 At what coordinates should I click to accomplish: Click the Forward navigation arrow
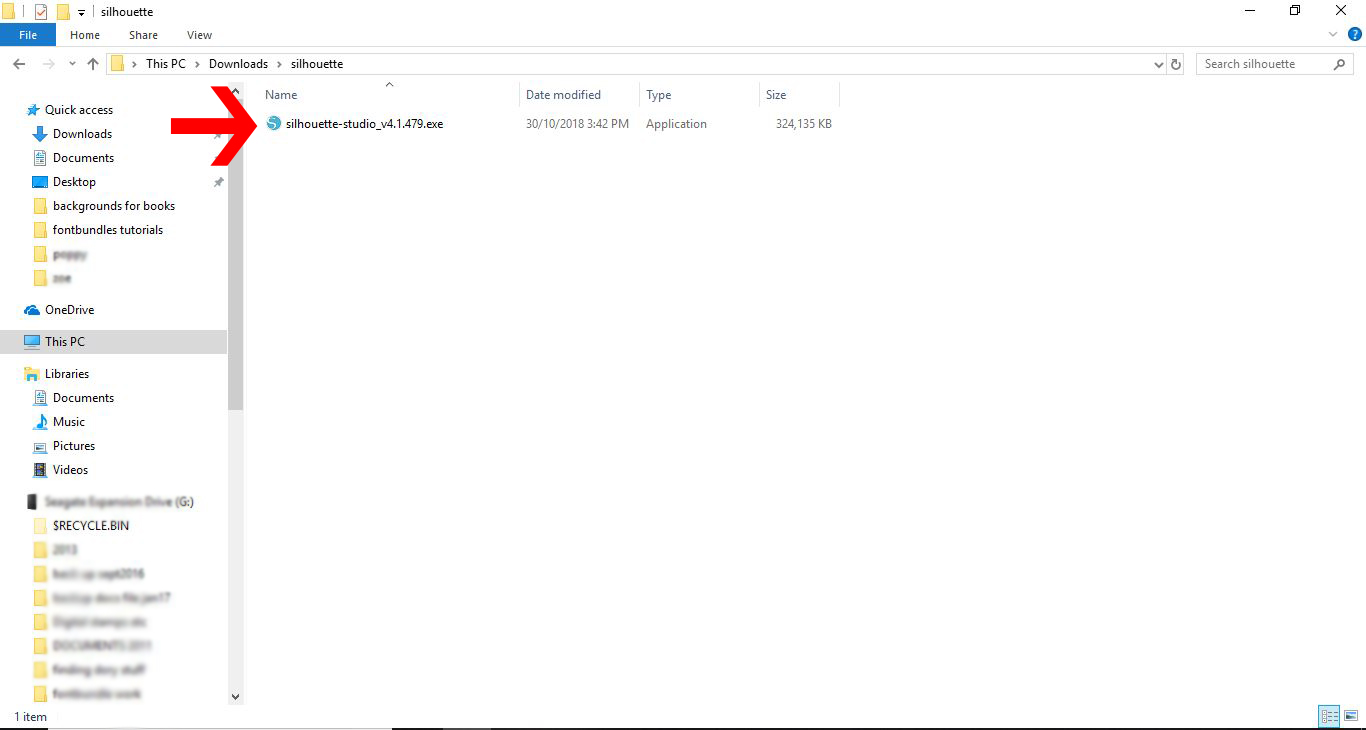[x=48, y=64]
